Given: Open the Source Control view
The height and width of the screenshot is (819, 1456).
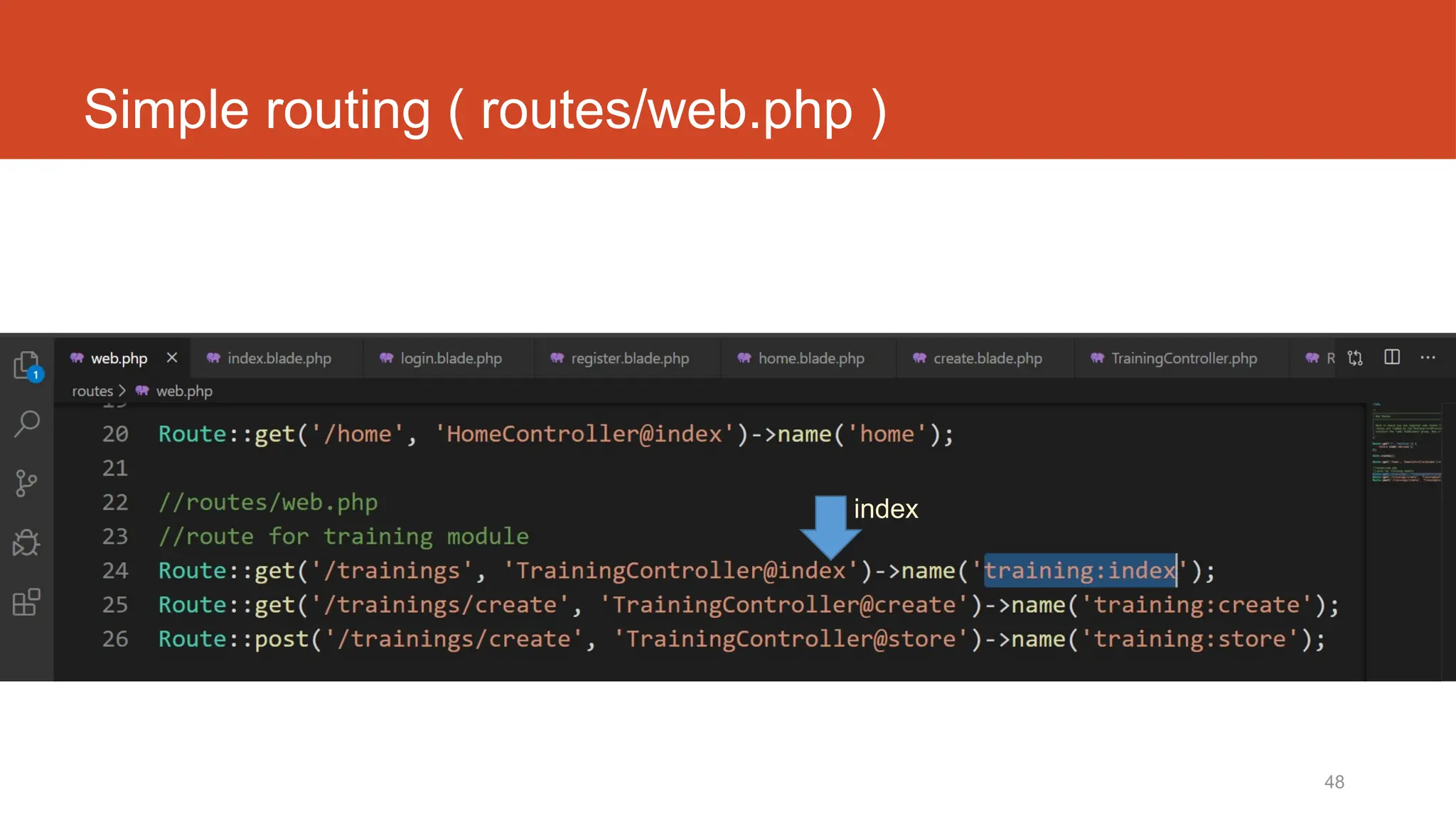Looking at the screenshot, I should 26,483.
